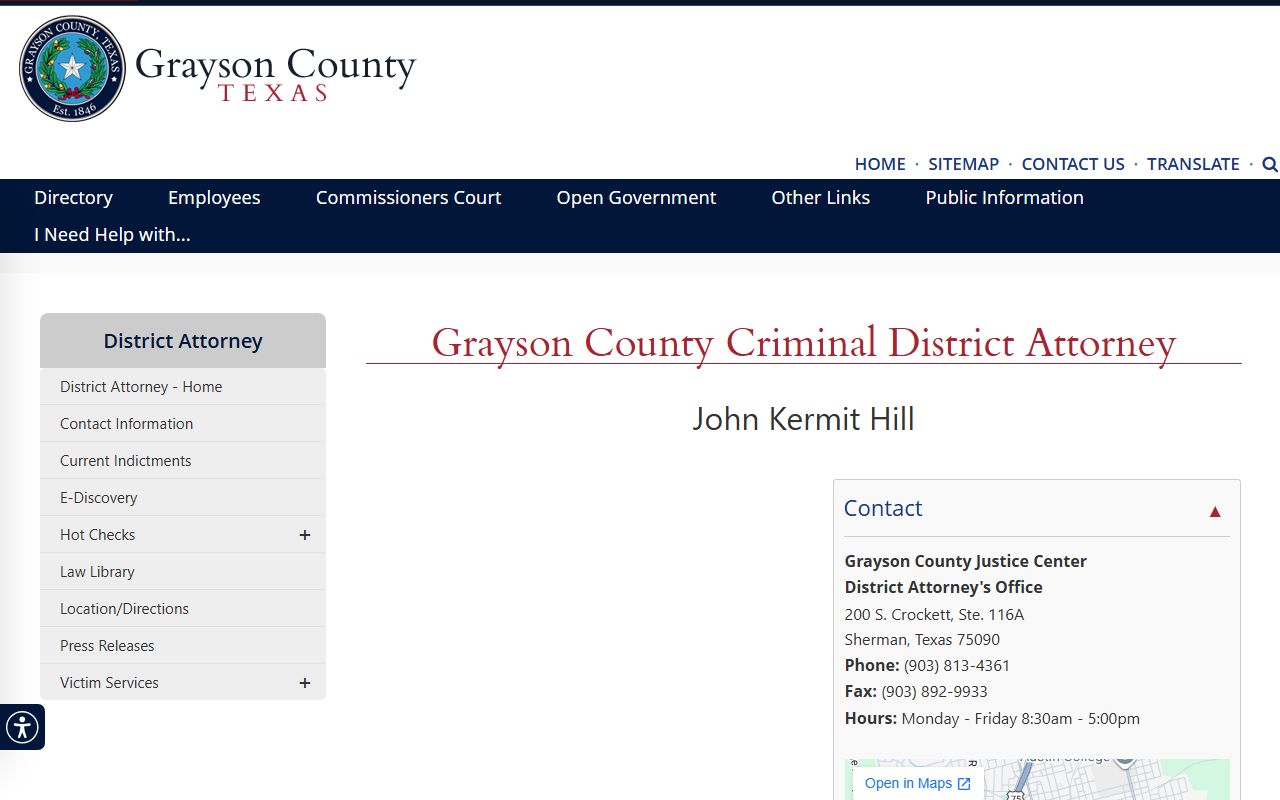Viewport: 1280px width, 800px height.
Task: Click the embedded map preview
Action: [x=1037, y=779]
